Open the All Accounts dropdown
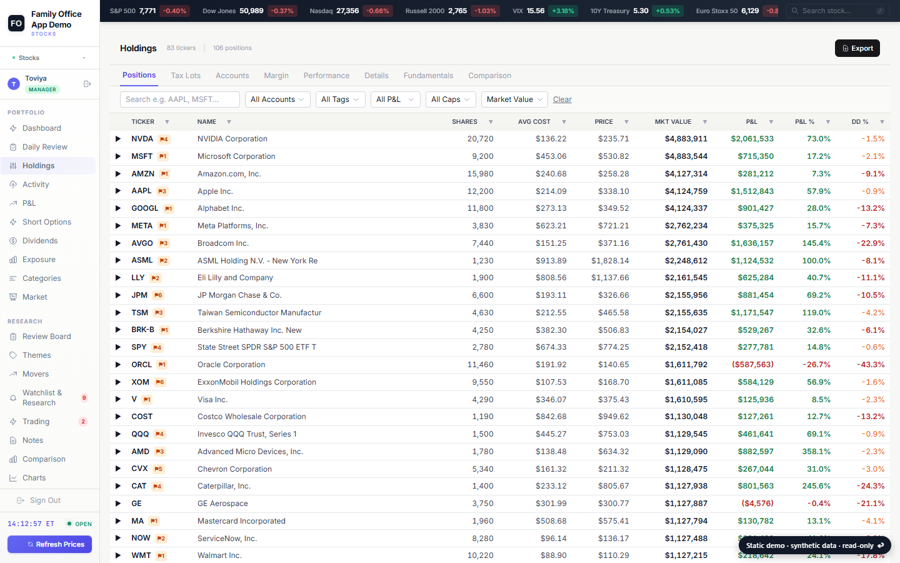This screenshot has height=563, width=900. click(278, 99)
